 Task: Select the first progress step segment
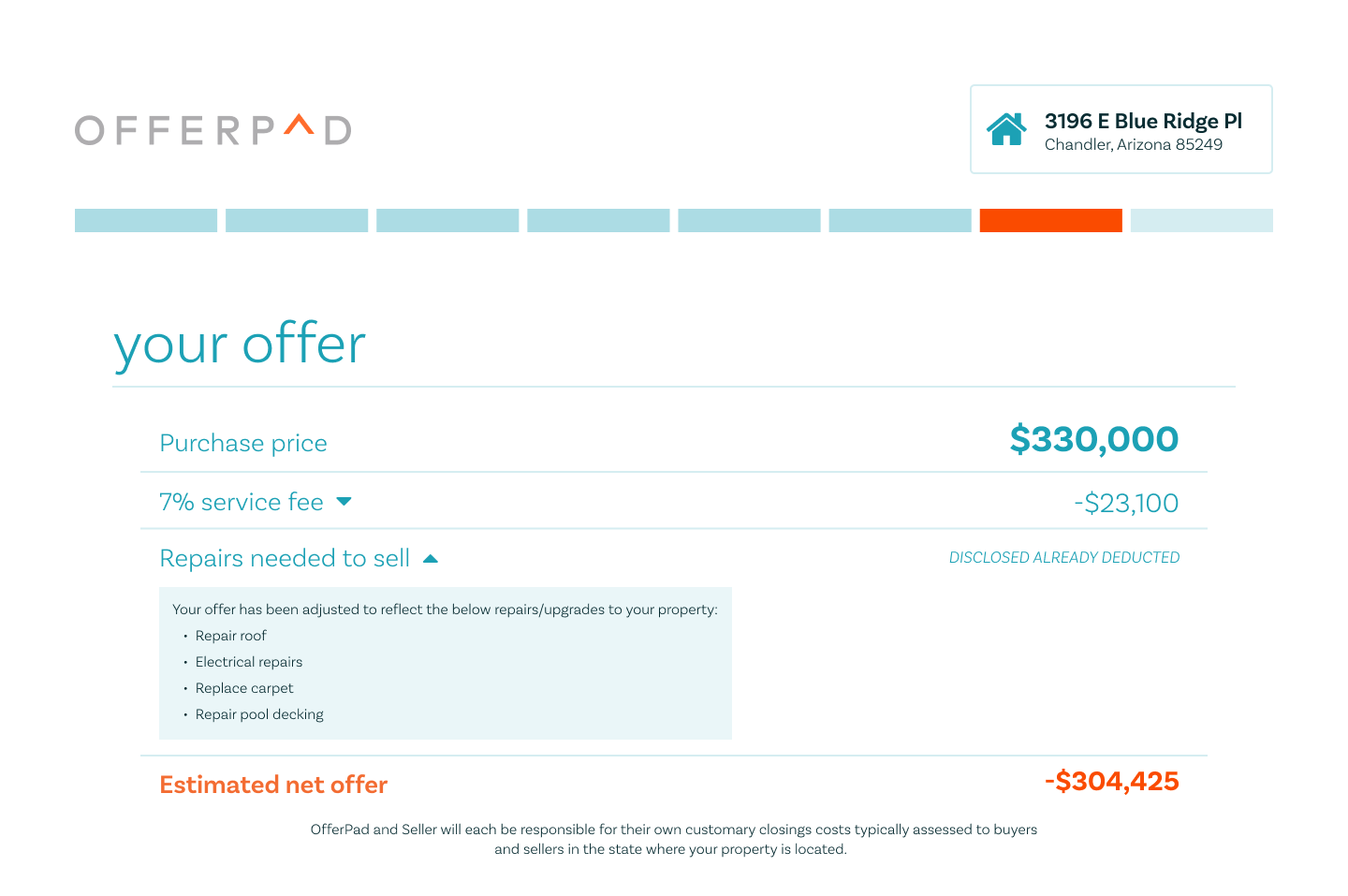(146, 220)
